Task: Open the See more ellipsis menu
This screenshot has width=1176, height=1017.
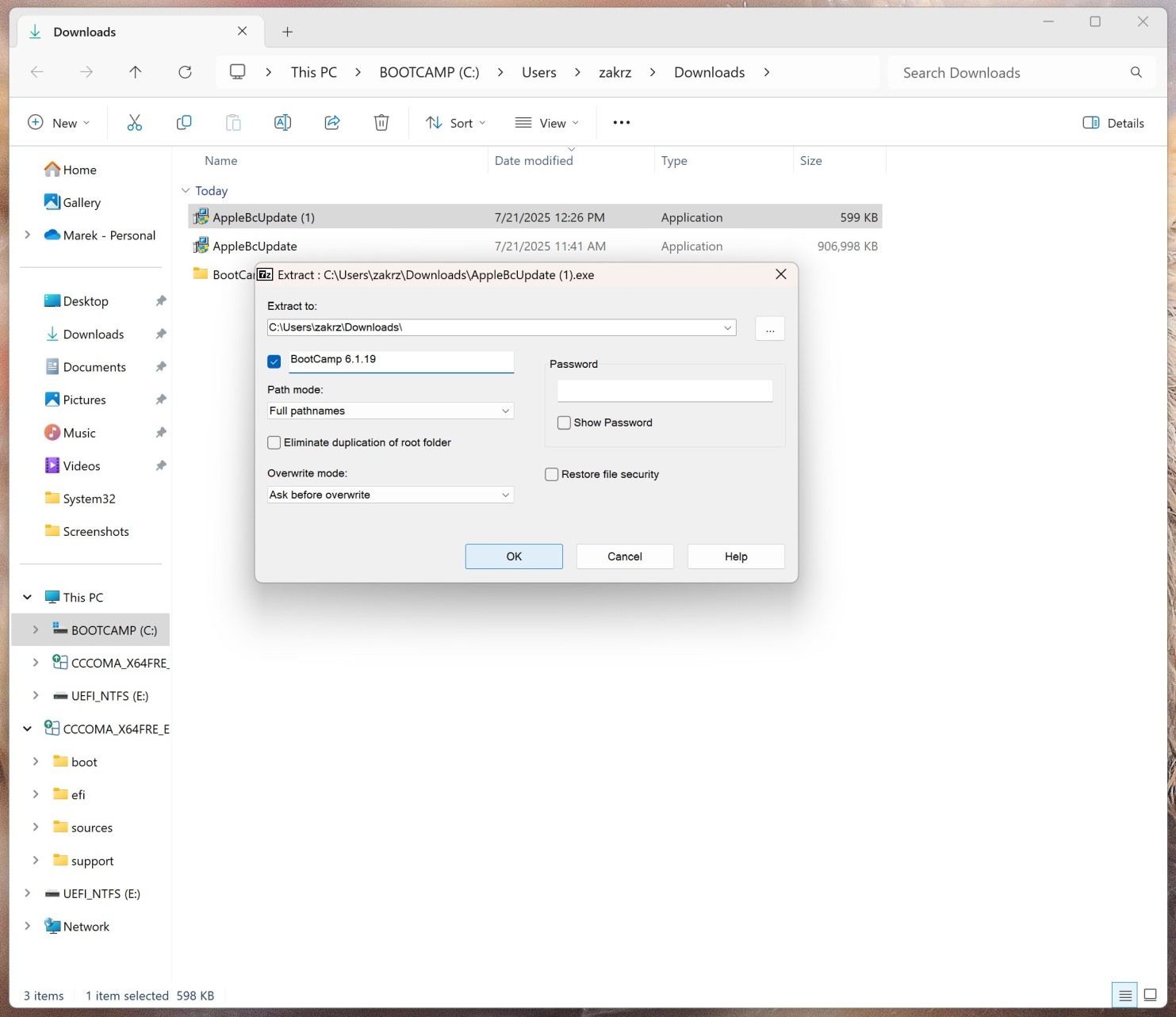Action: coord(622,123)
